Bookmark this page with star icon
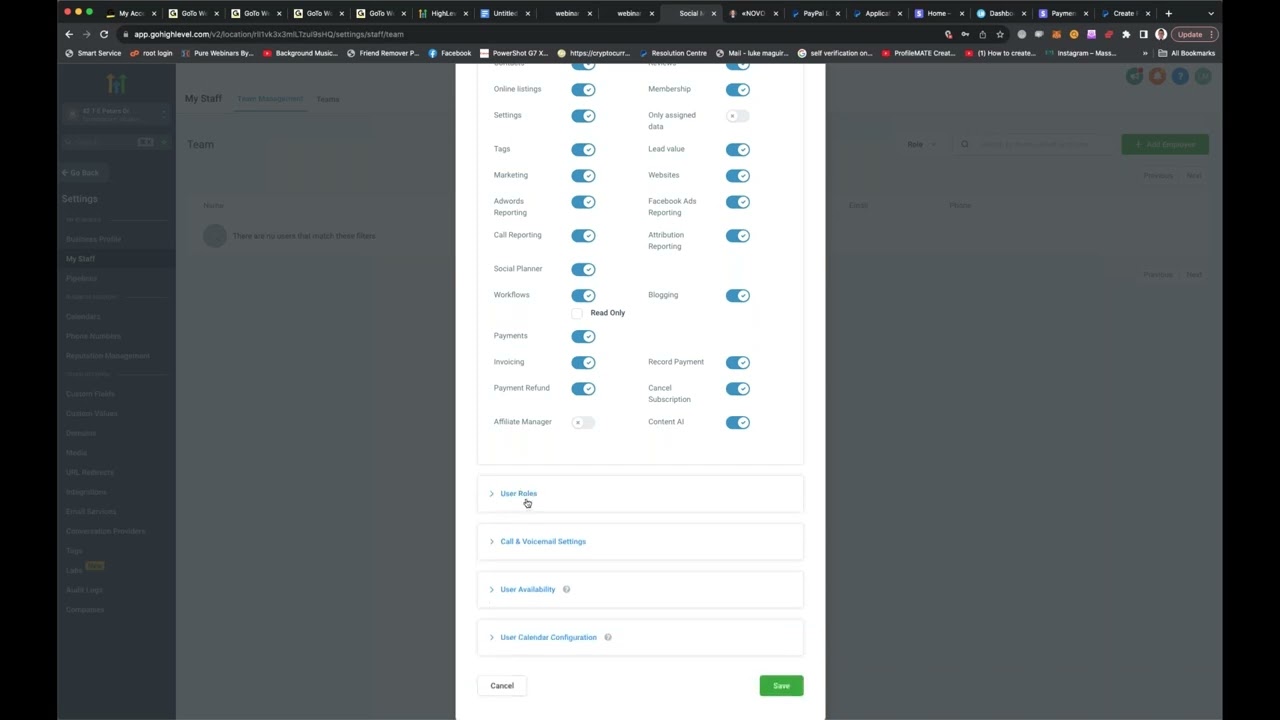 1000,34
